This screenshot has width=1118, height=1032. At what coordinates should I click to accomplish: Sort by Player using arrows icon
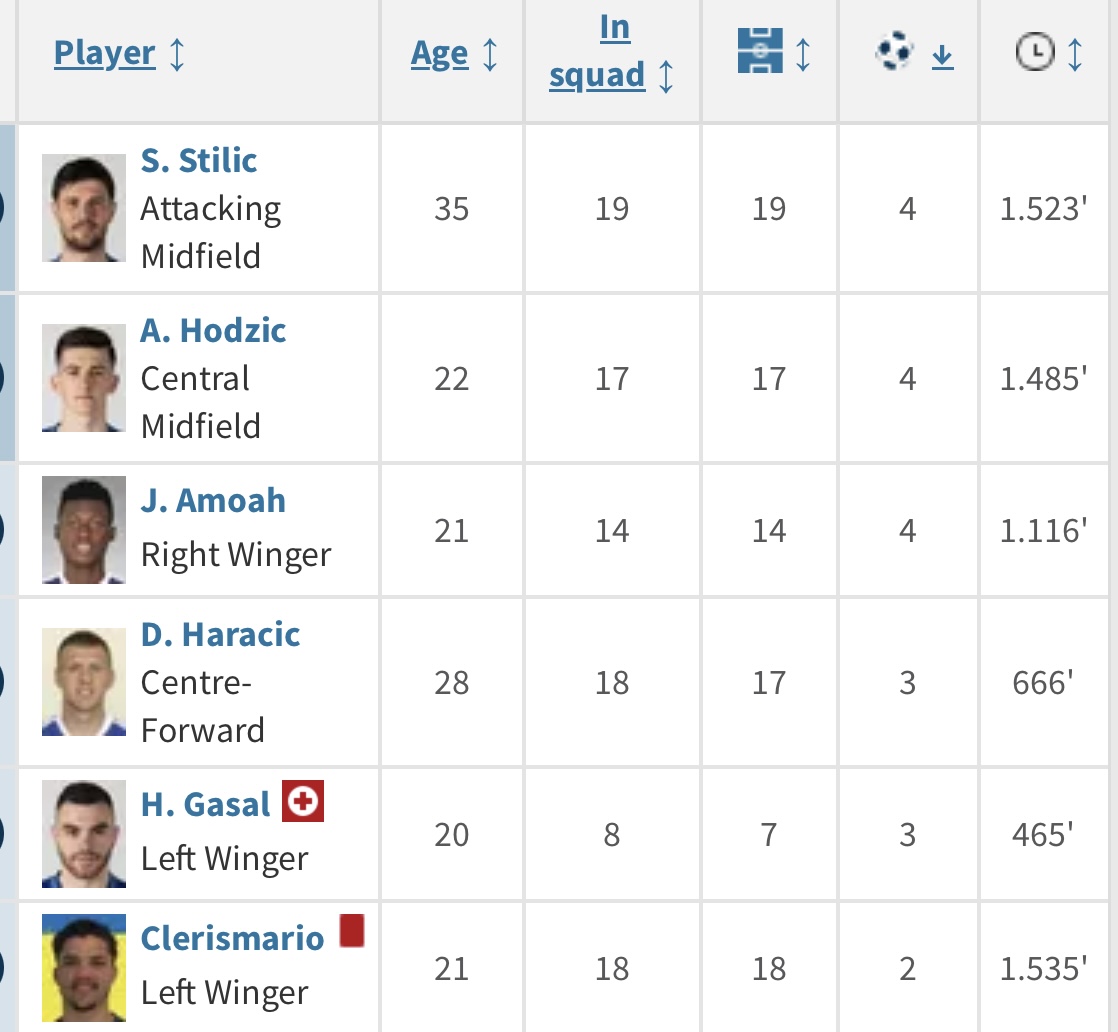(177, 53)
